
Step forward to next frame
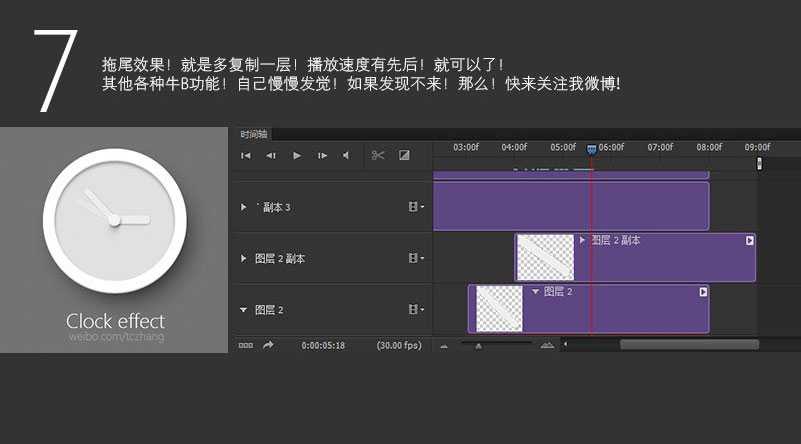click(322, 156)
